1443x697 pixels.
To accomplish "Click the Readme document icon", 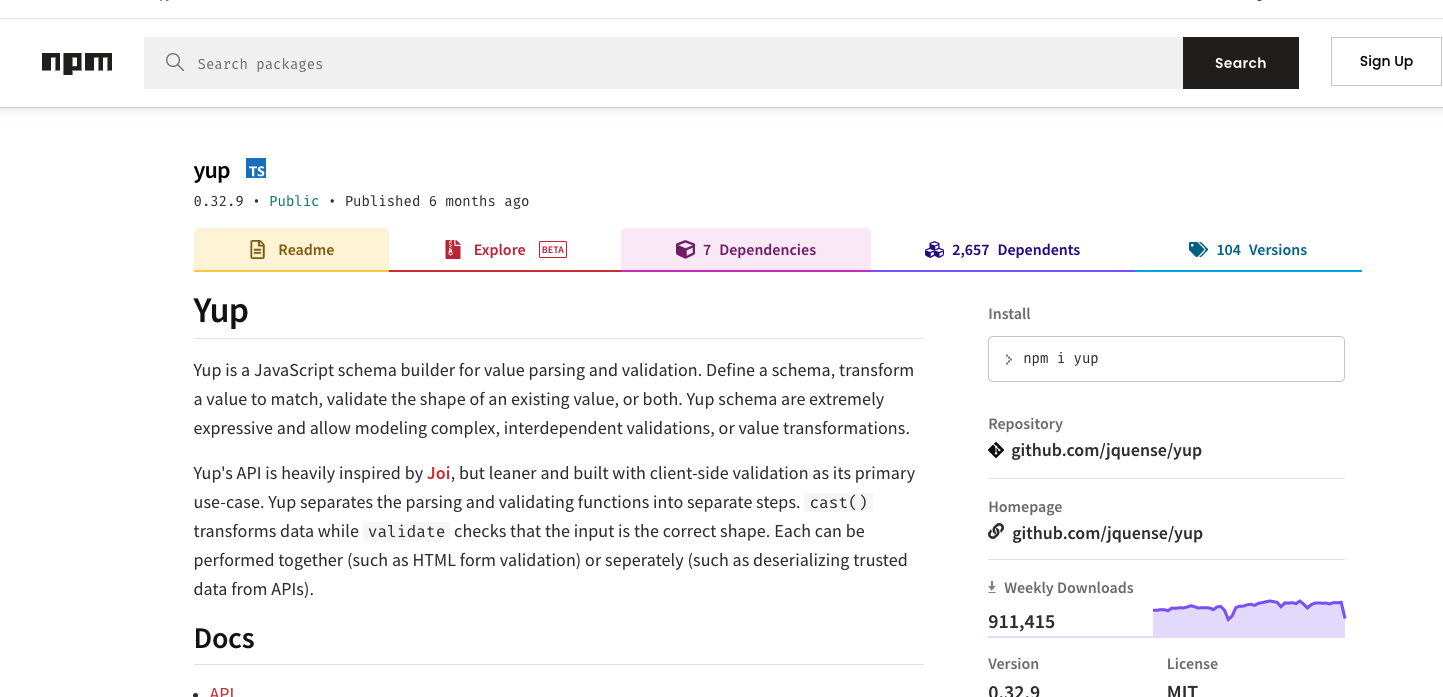I will click(258, 250).
